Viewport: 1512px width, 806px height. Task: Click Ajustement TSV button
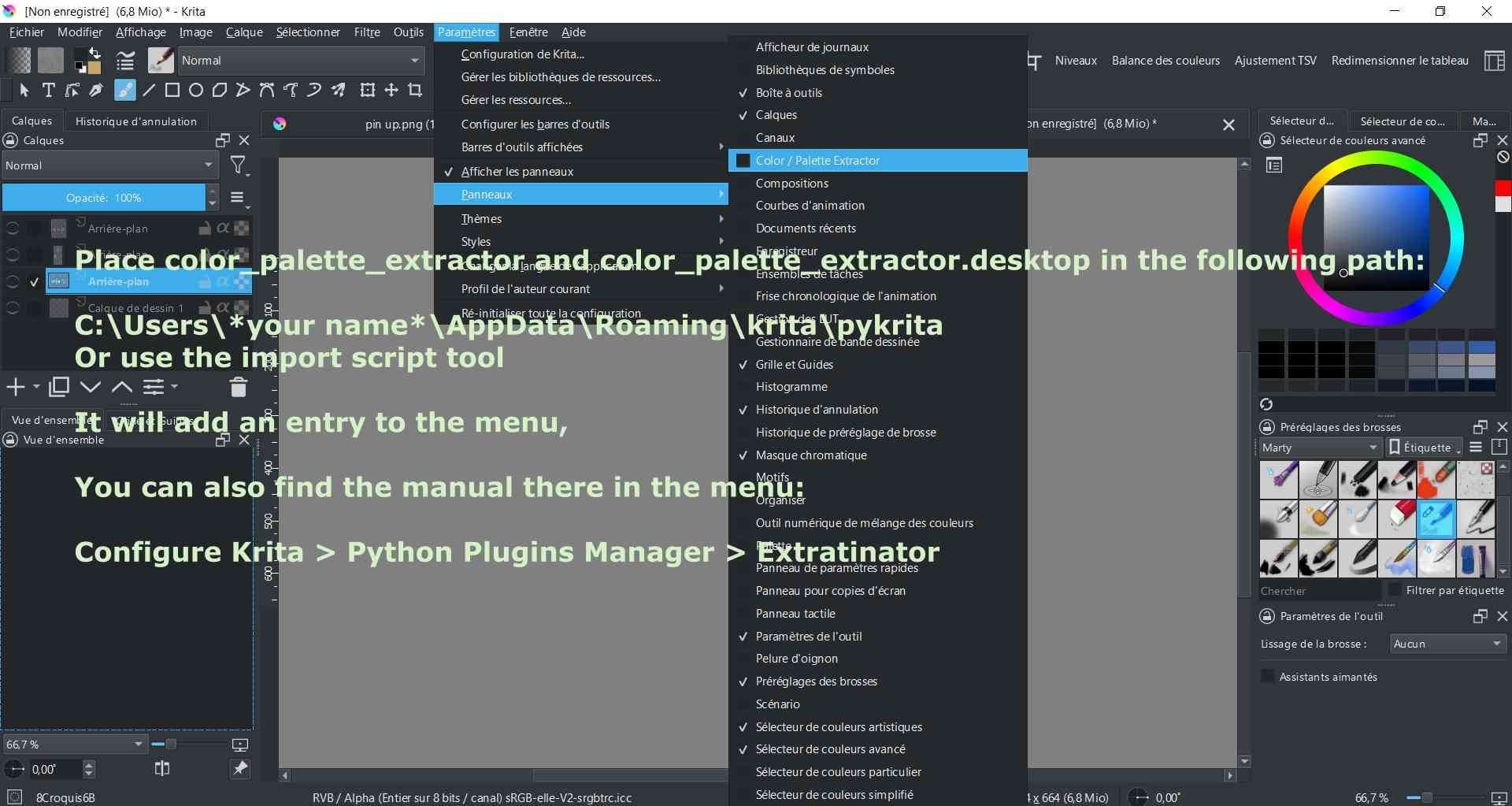(x=1275, y=61)
